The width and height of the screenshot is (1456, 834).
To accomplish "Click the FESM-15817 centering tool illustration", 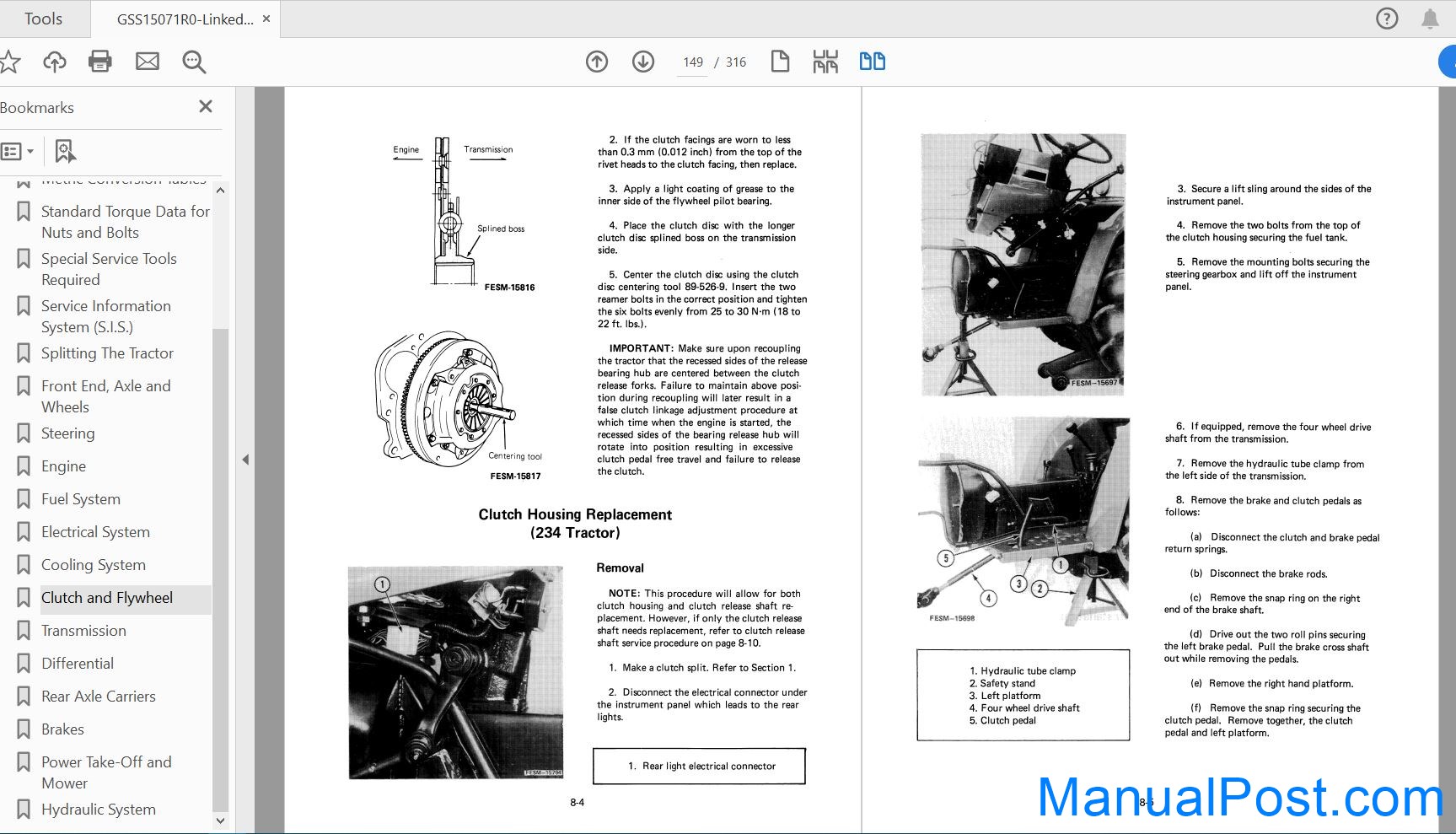I will click(459, 405).
